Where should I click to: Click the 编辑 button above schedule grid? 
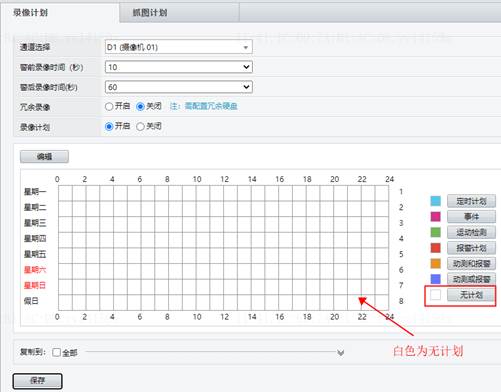pyautogui.click(x=44, y=157)
